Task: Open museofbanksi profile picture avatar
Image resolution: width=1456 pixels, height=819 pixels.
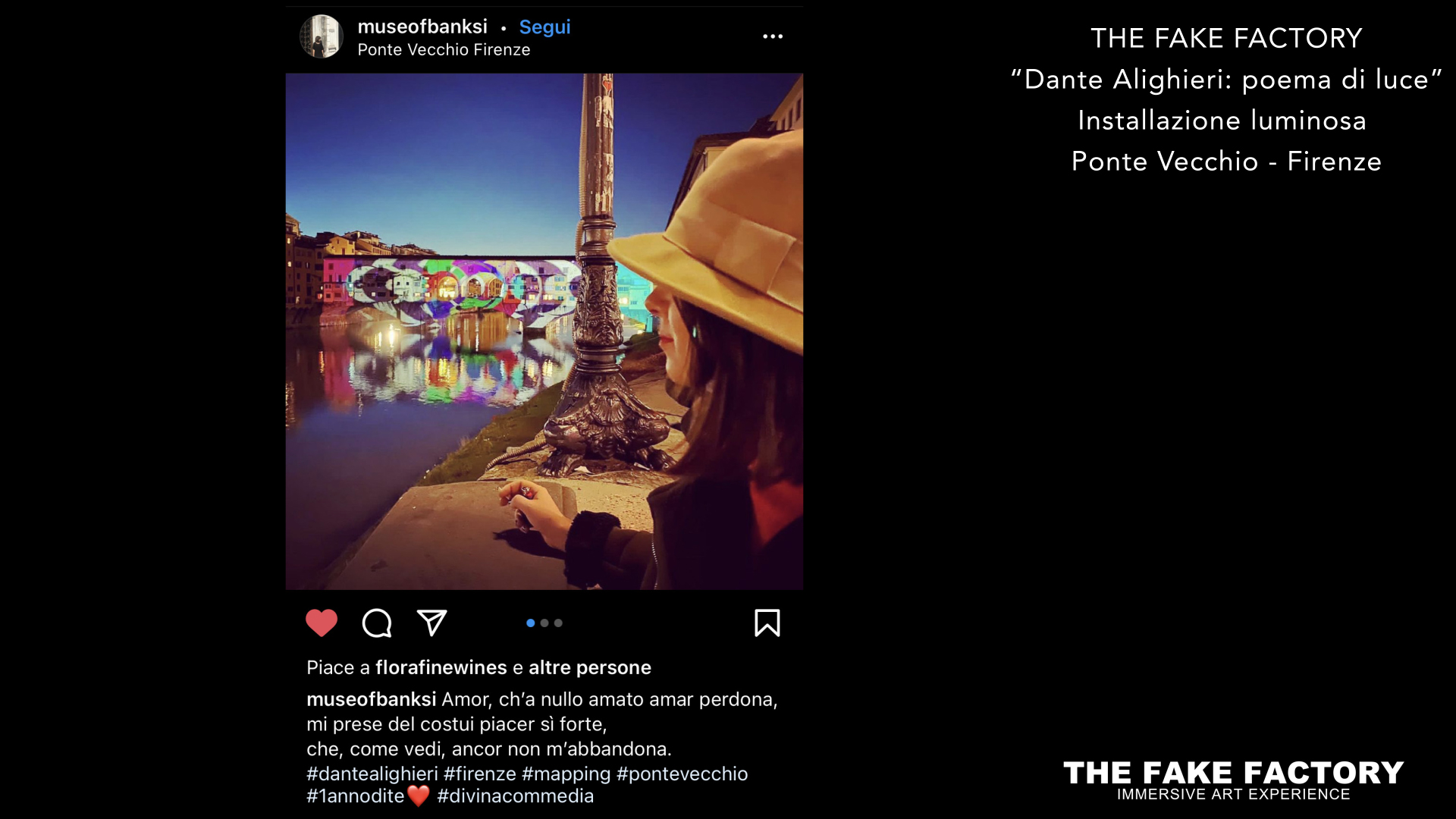Action: tap(322, 36)
